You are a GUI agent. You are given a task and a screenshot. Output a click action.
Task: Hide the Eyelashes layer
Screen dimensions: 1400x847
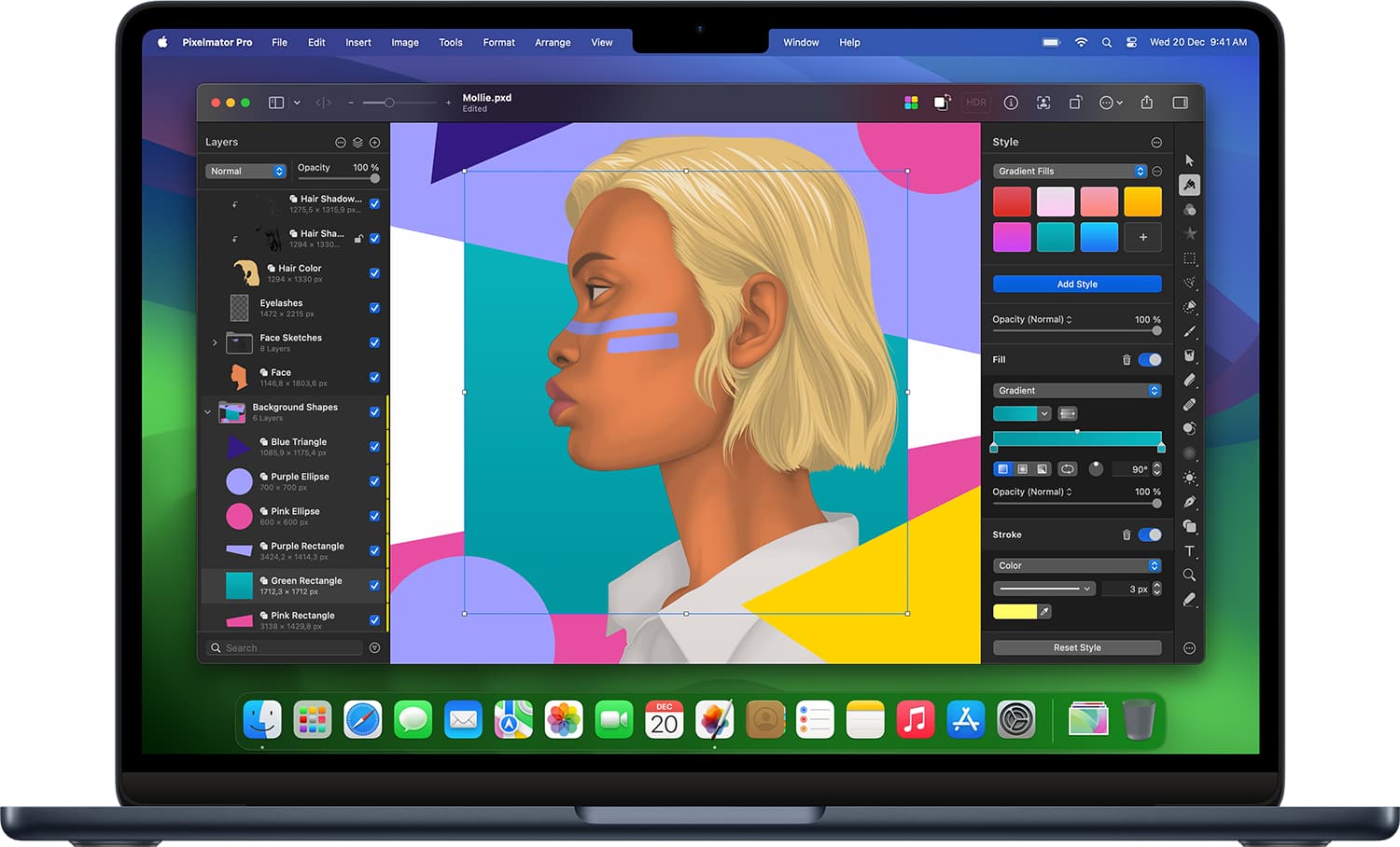[374, 308]
